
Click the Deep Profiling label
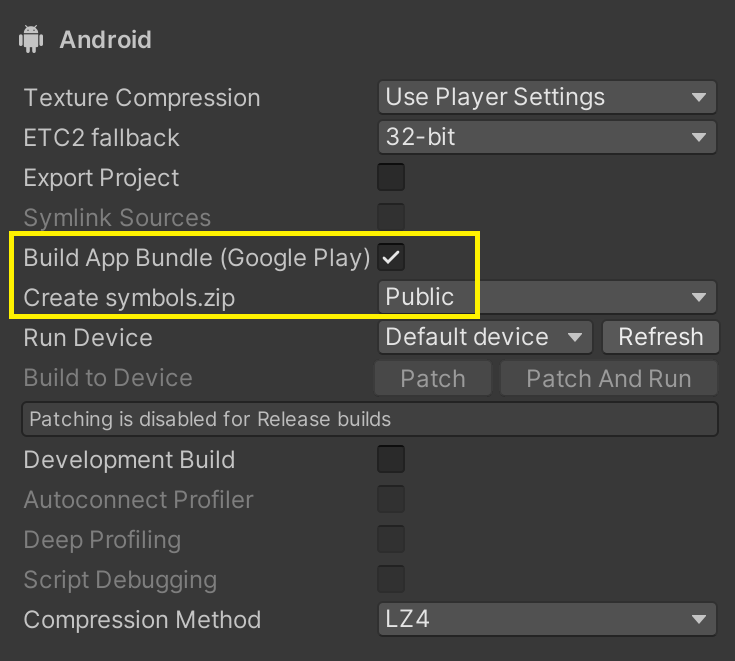click(x=102, y=540)
